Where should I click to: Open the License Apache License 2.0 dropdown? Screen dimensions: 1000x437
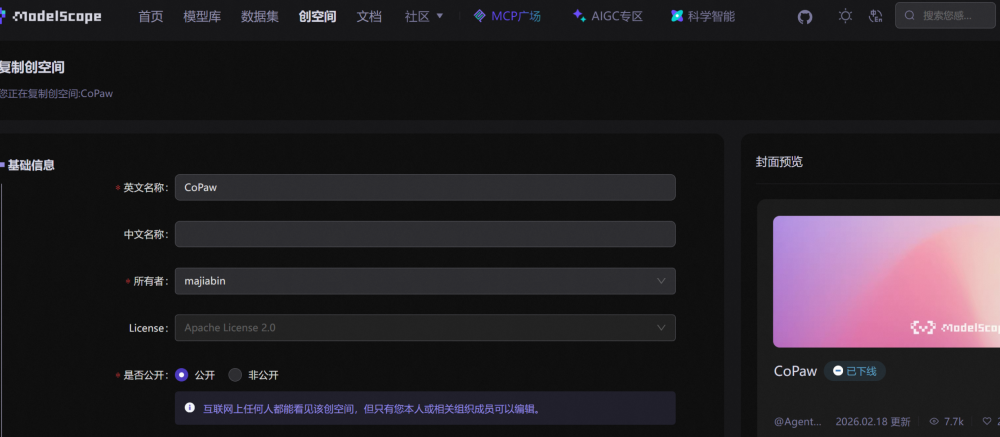425,327
